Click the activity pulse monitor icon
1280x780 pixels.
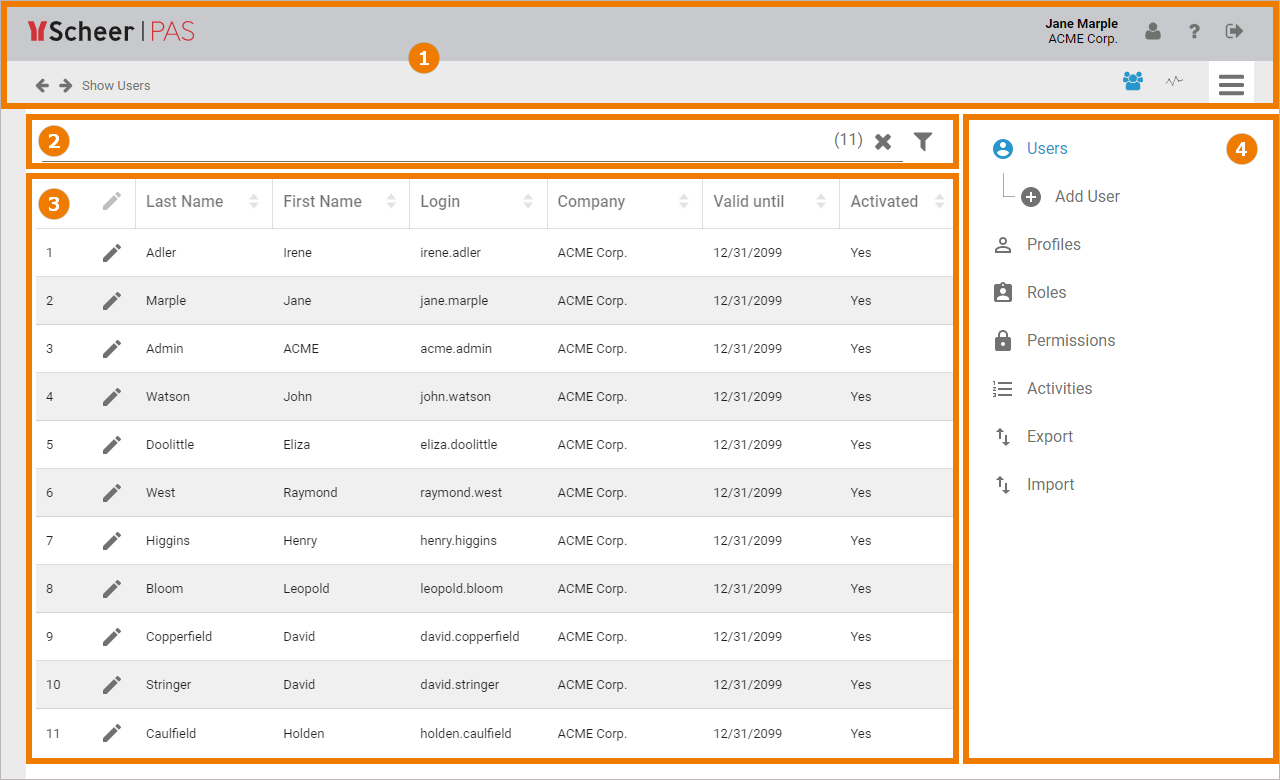point(1174,82)
